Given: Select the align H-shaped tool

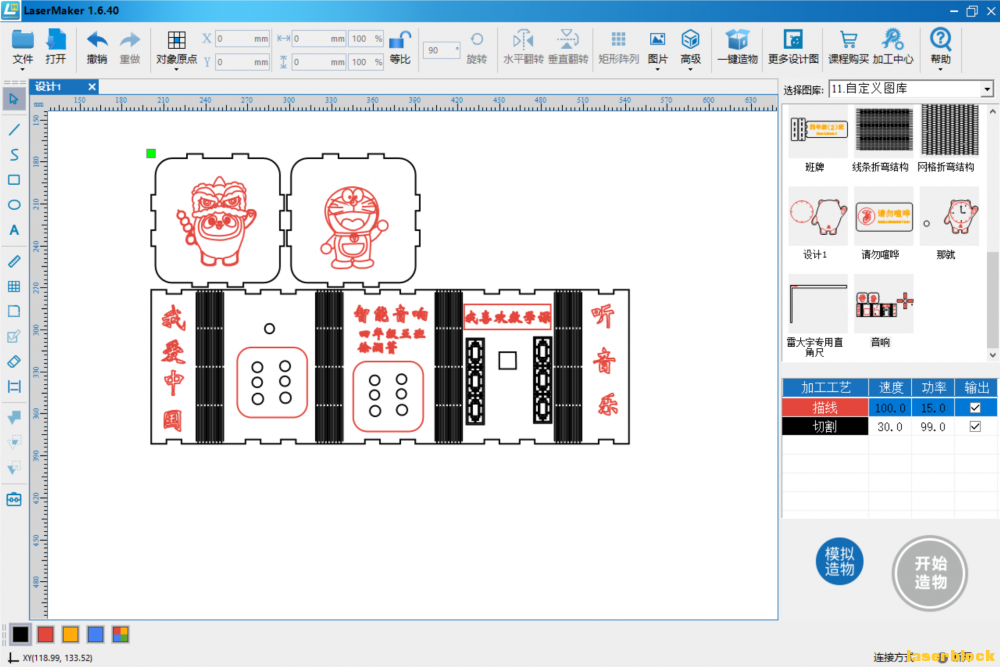Looking at the screenshot, I should [14, 386].
